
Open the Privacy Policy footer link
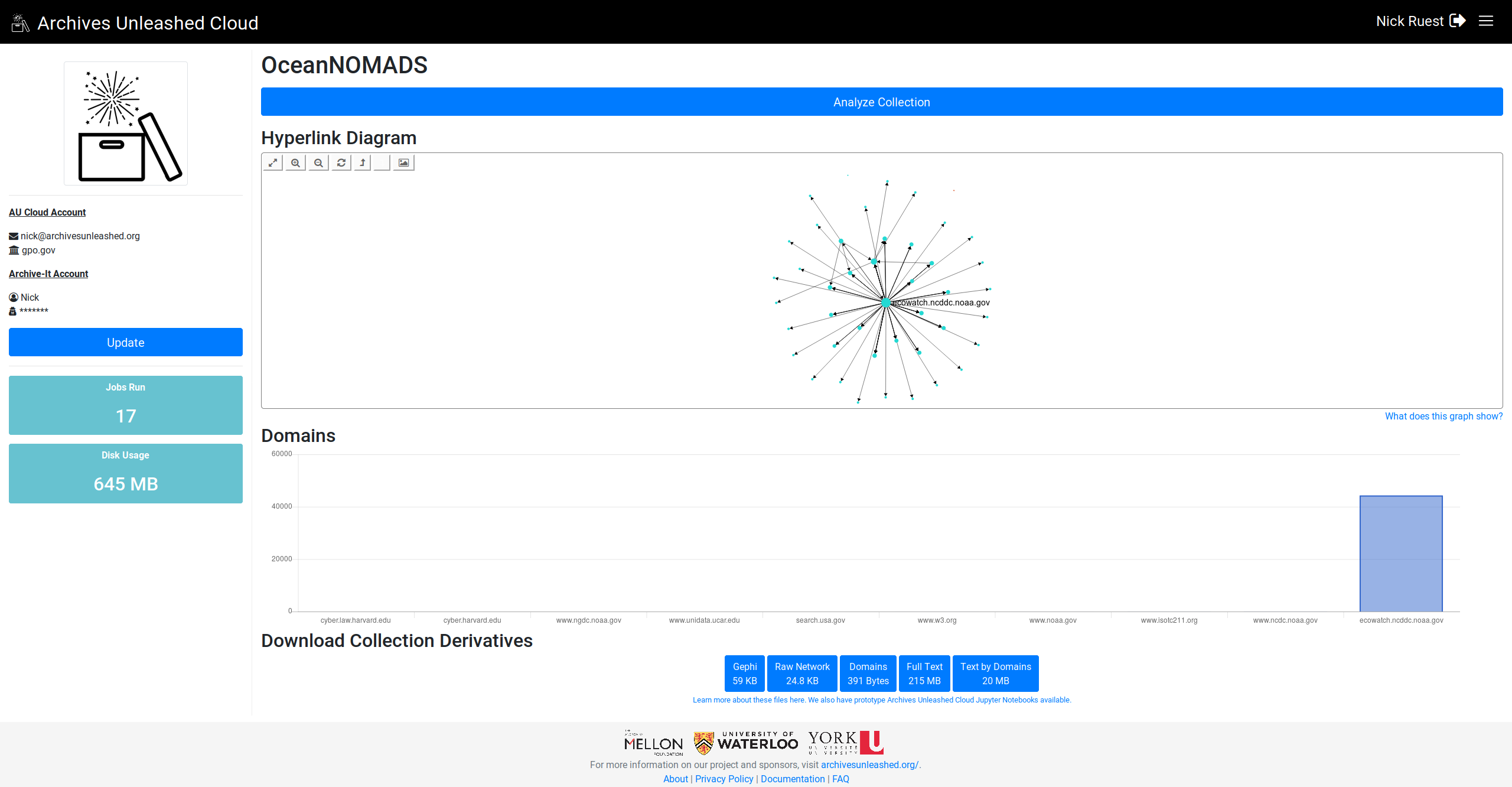click(x=724, y=779)
